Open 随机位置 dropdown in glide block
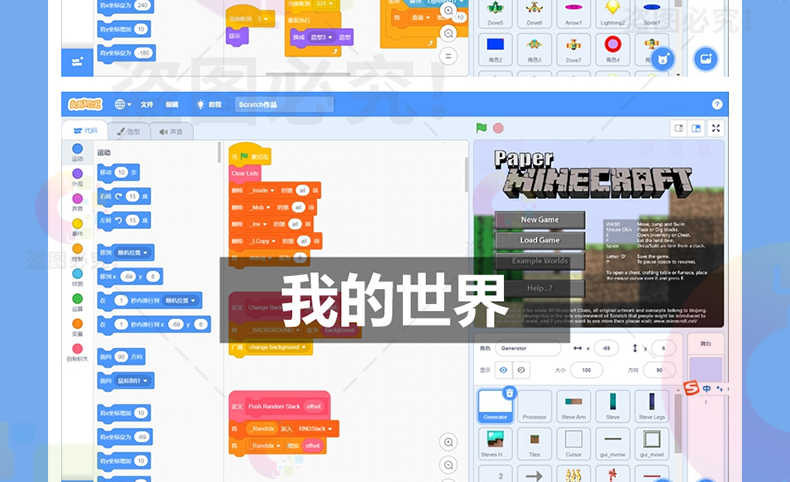790x482 pixels. click(x=180, y=301)
